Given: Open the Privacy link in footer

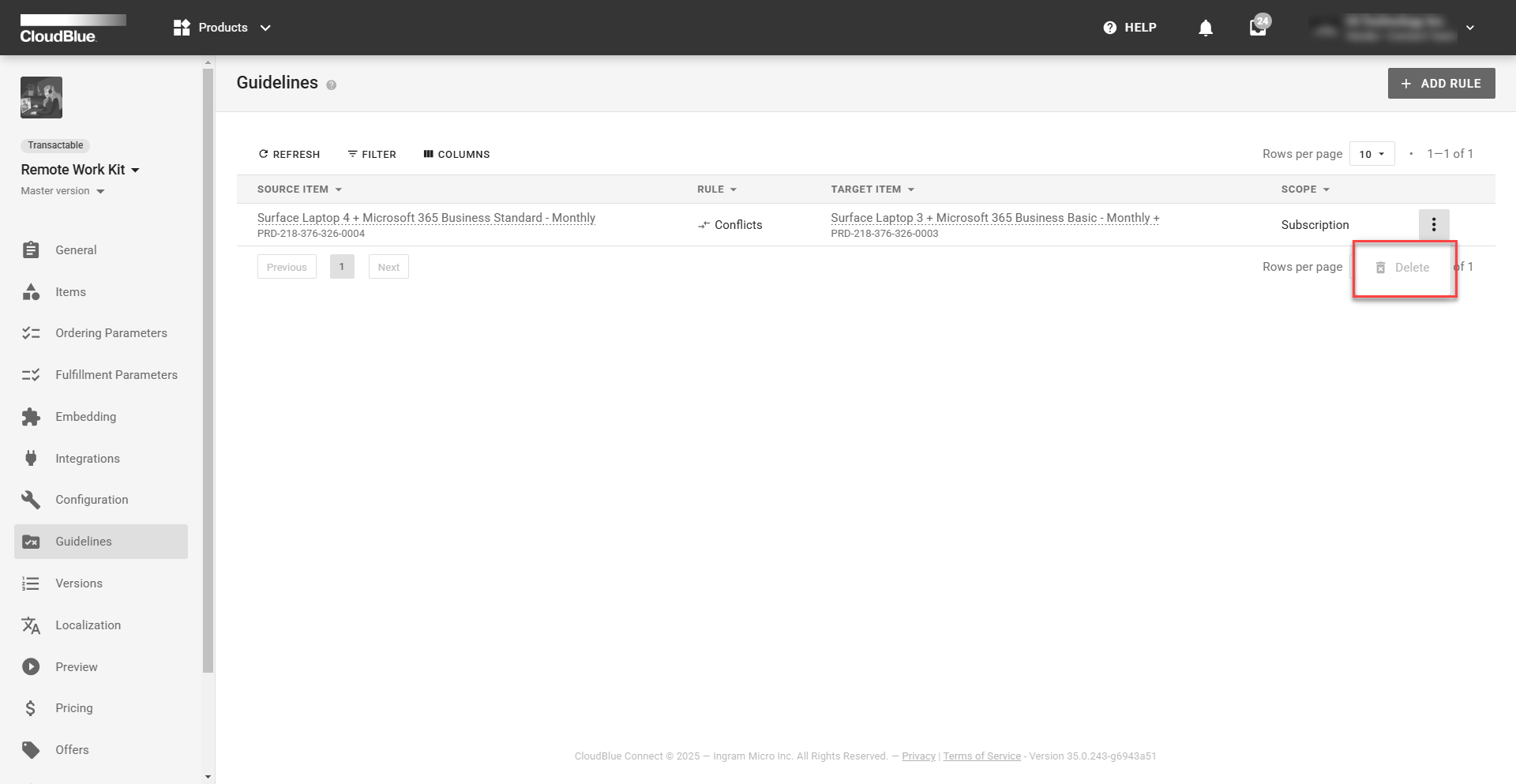Looking at the screenshot, I should (x=918, y=756).
